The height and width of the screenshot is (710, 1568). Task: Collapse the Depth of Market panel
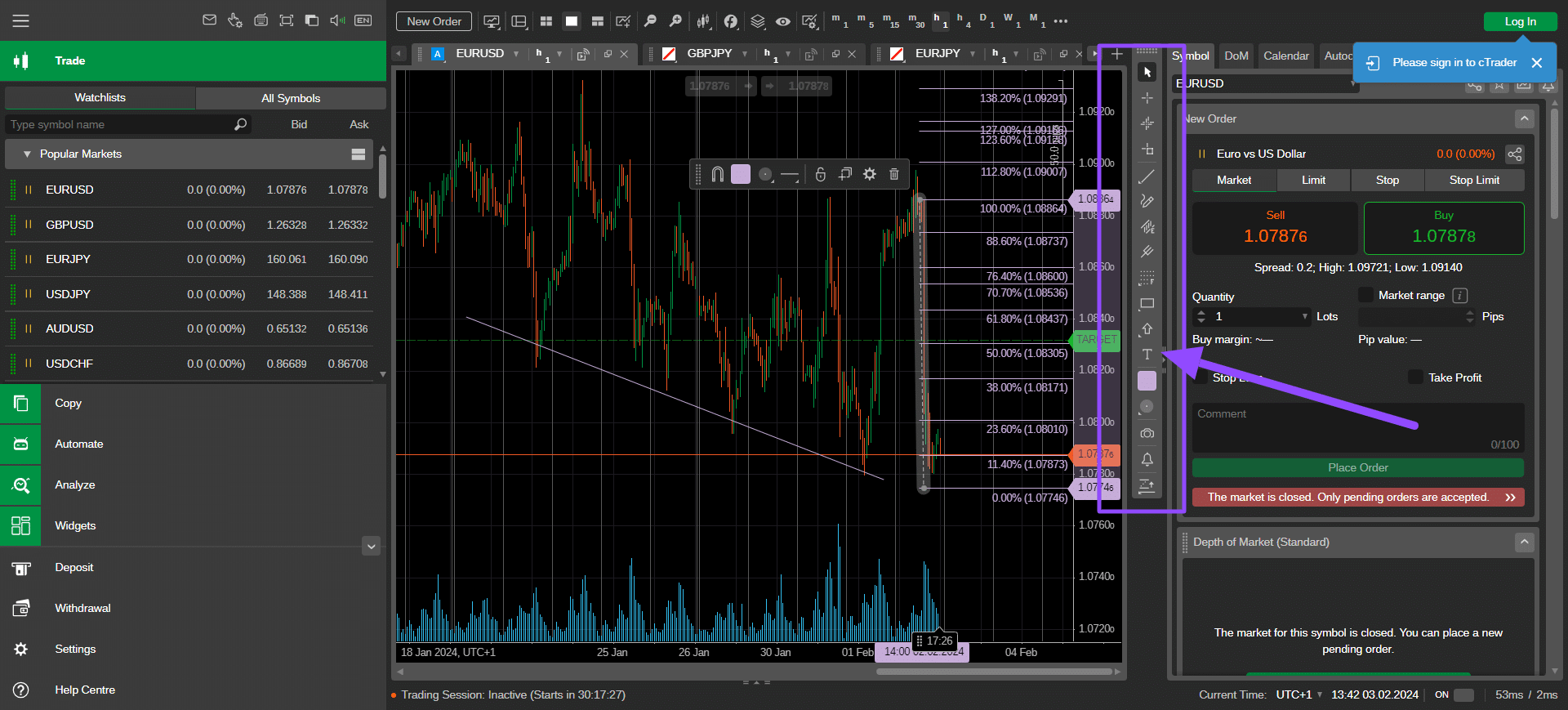1524,543
